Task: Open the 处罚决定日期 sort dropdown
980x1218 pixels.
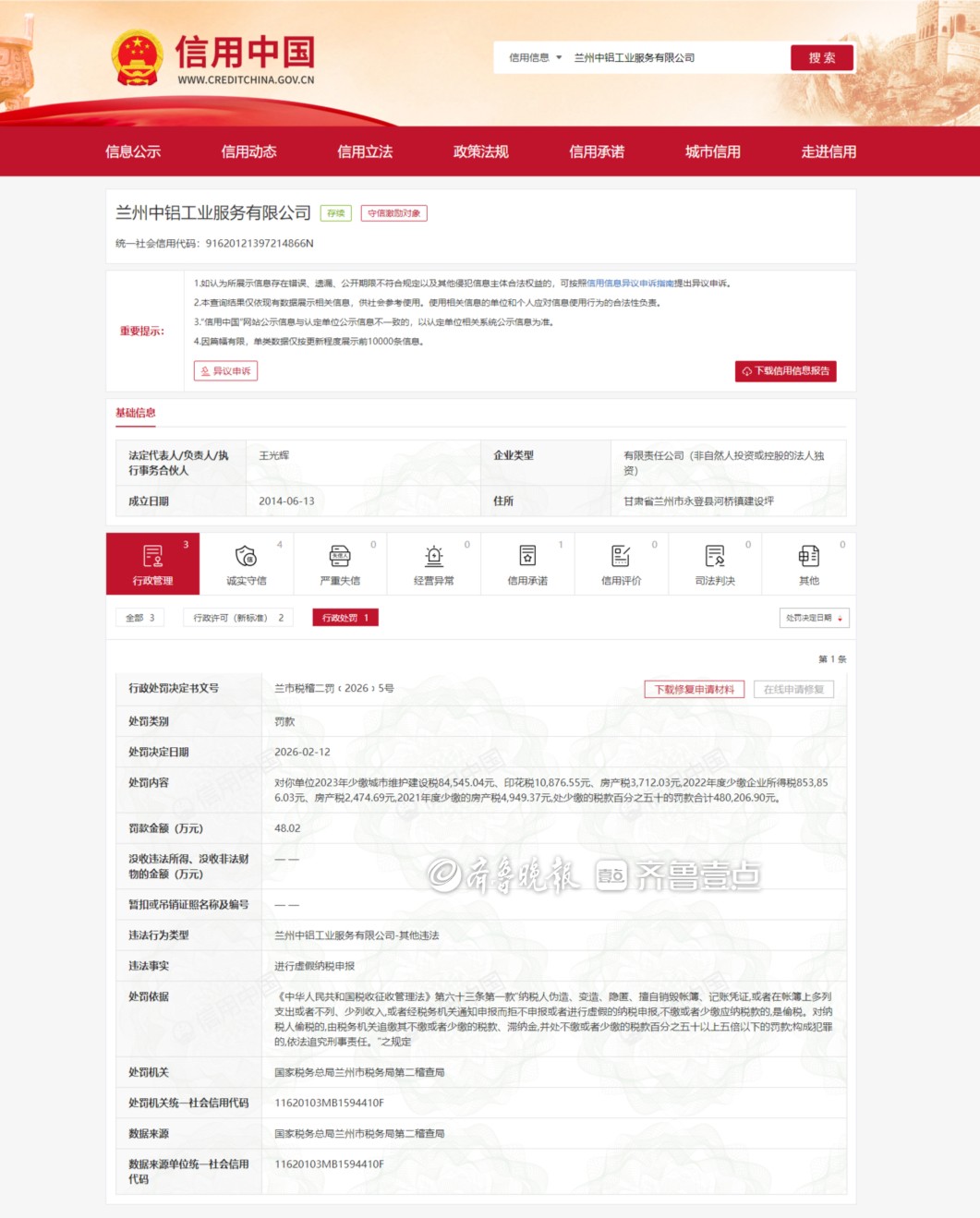Action: coord(814,618)
